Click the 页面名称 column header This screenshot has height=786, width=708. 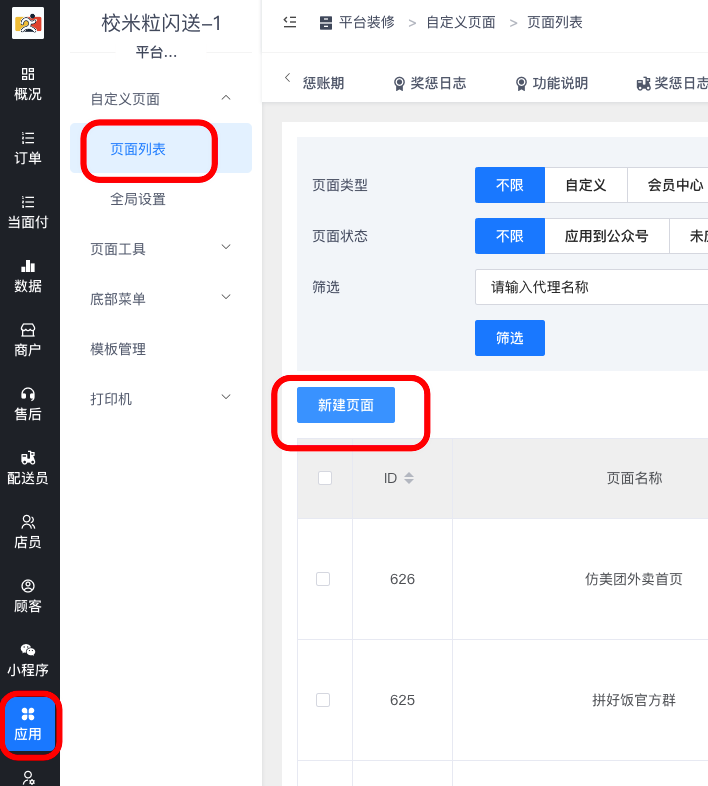click(x=634, y=478)
